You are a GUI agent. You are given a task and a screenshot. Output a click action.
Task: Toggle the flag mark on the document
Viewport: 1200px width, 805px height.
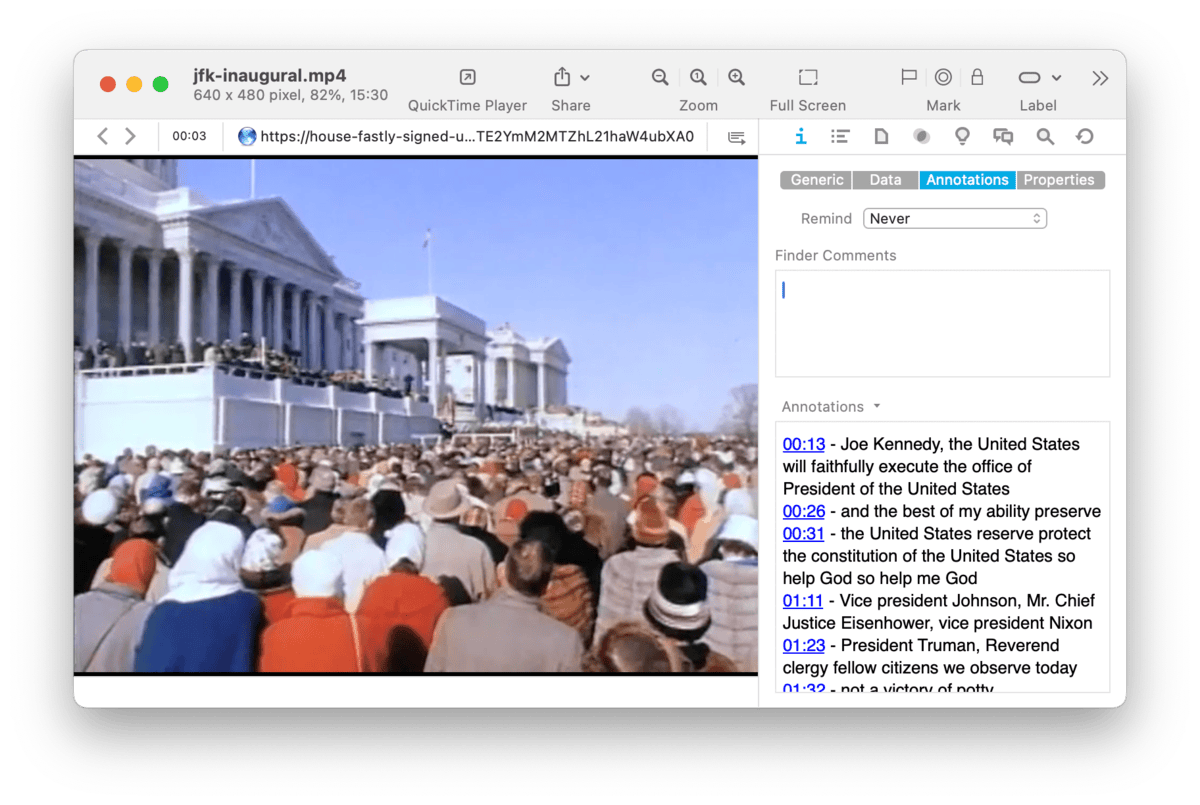(909, 78)
